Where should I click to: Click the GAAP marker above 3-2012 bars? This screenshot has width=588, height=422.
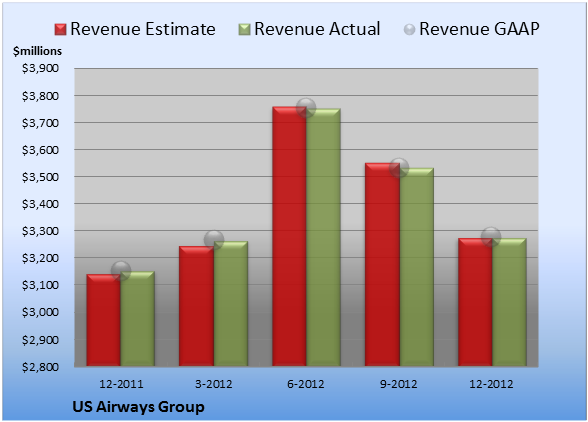tap(214, 240)
